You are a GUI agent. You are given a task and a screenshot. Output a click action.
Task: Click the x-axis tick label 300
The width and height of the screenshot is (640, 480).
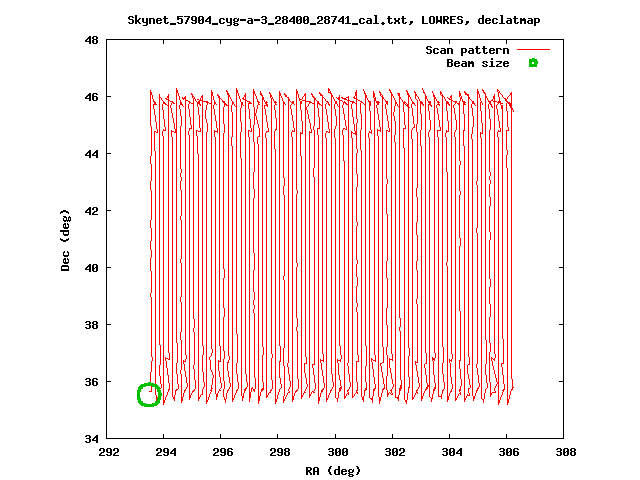coord(338,452)
